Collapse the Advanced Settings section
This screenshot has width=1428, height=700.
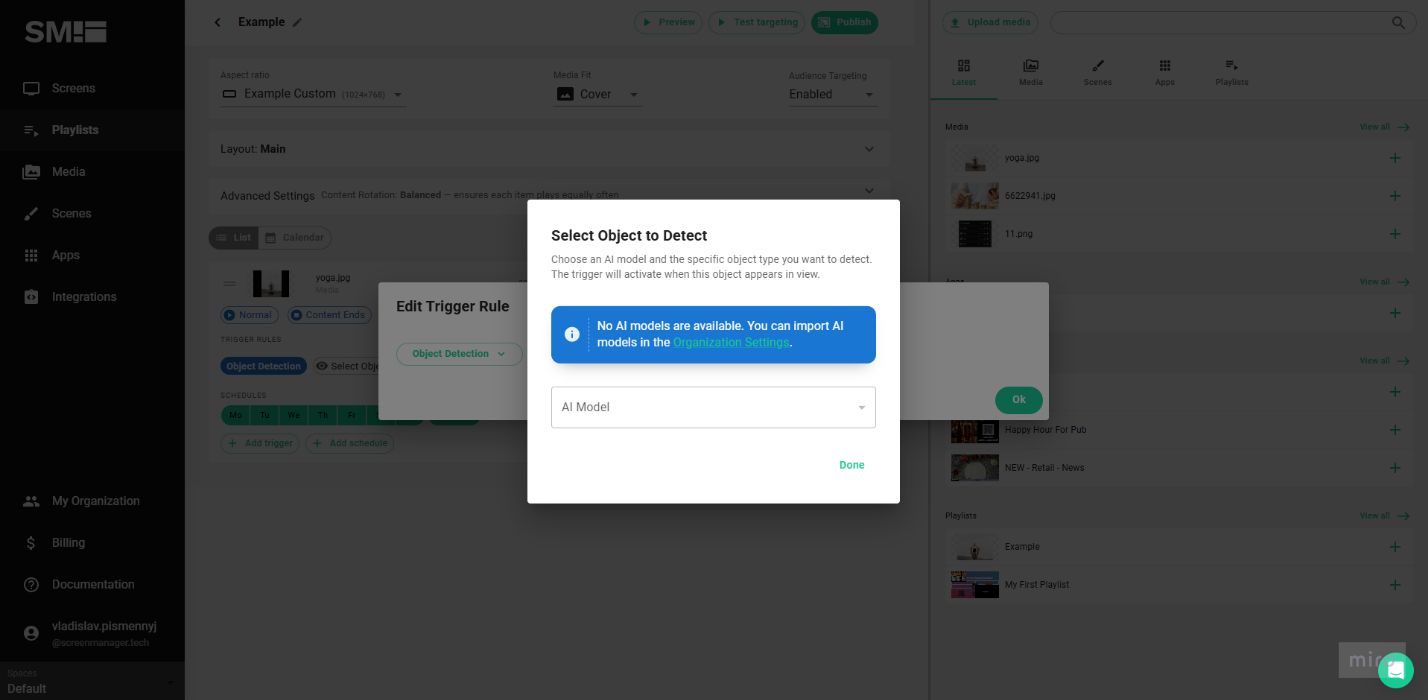click(869, 191)
